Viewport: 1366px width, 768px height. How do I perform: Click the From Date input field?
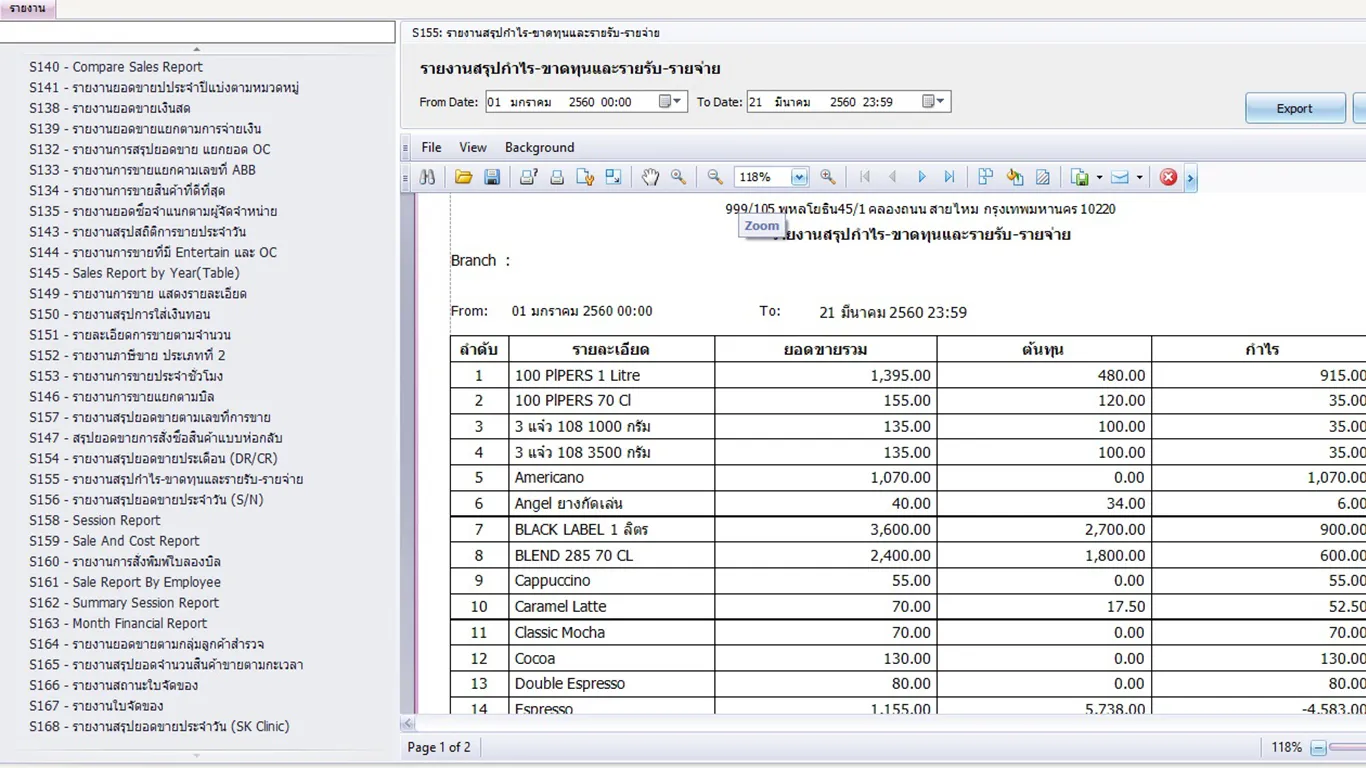click(x=586, y=102)
